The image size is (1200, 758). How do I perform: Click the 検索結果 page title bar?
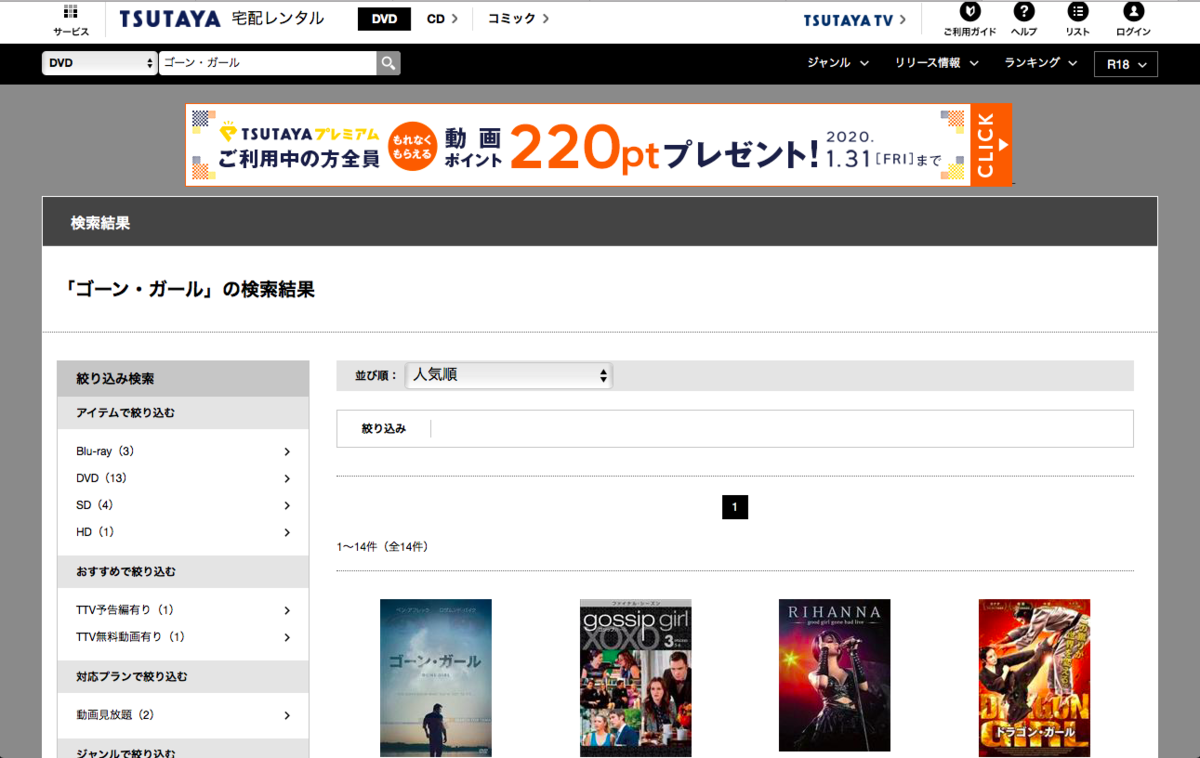[600, 222]
